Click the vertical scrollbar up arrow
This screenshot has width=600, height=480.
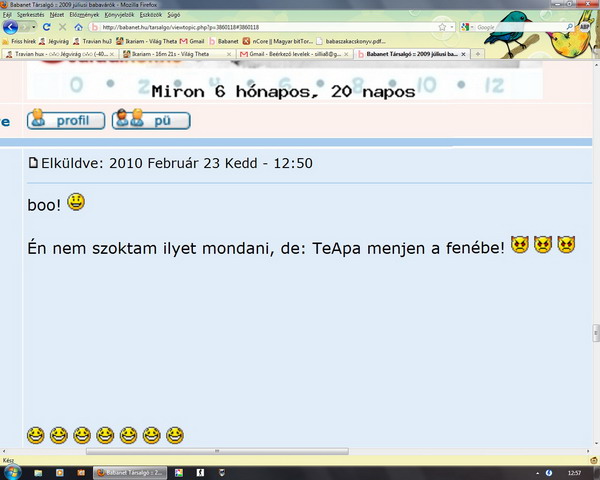tap(596, 65)
